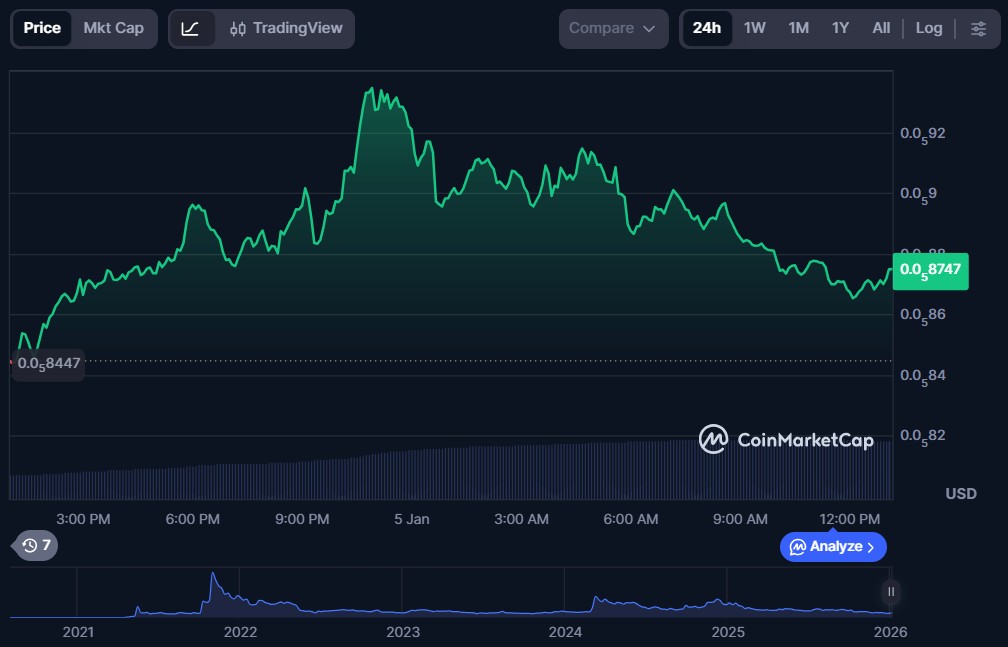
Task: Select the 24h time range
Action: [x=706, y=29]
